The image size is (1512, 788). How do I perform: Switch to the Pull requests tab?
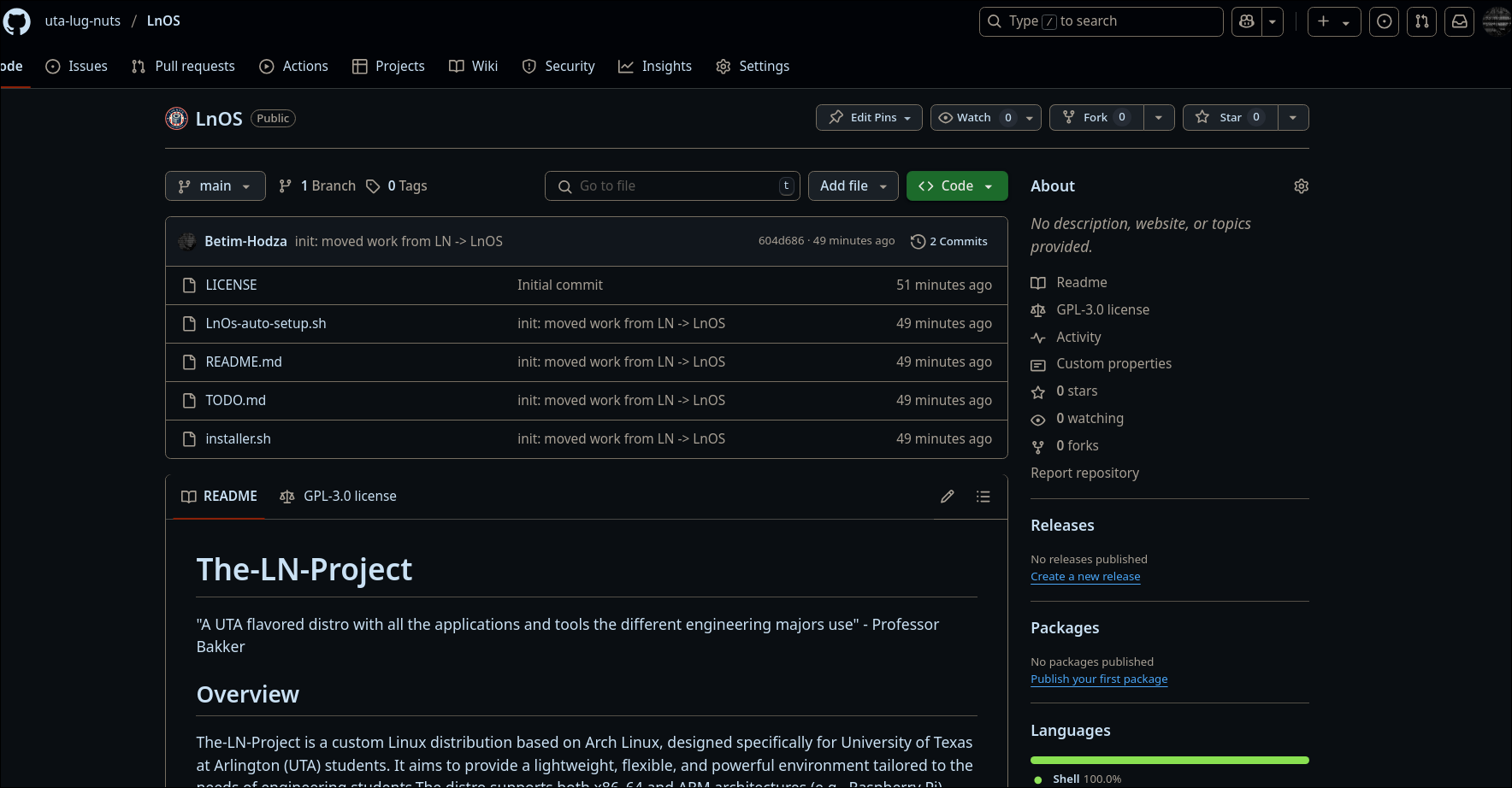point(183,66)
